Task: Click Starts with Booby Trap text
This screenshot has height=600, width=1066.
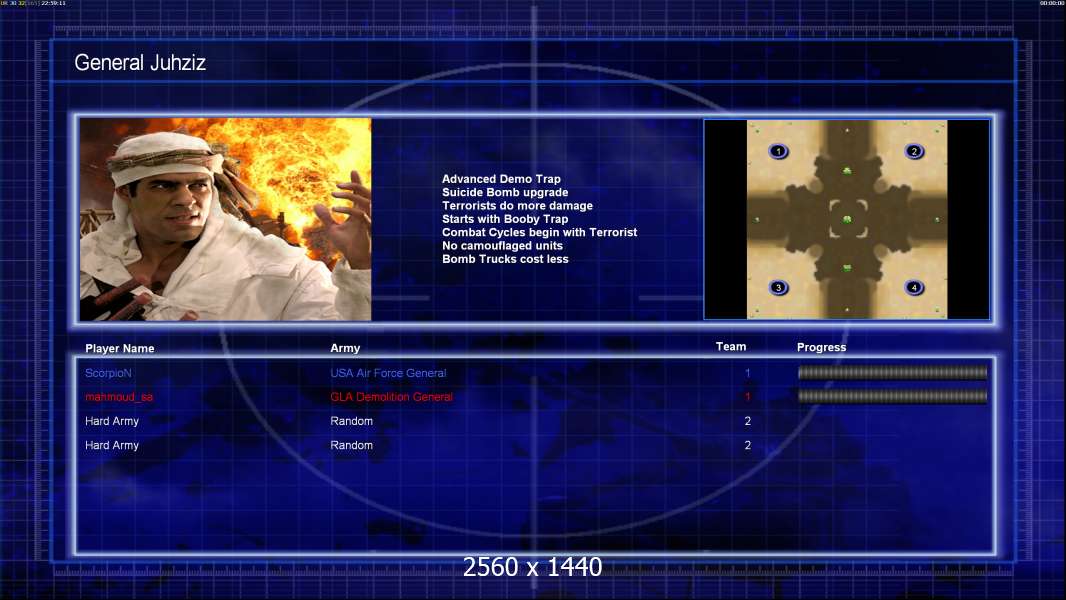Action: click(505, 219)
